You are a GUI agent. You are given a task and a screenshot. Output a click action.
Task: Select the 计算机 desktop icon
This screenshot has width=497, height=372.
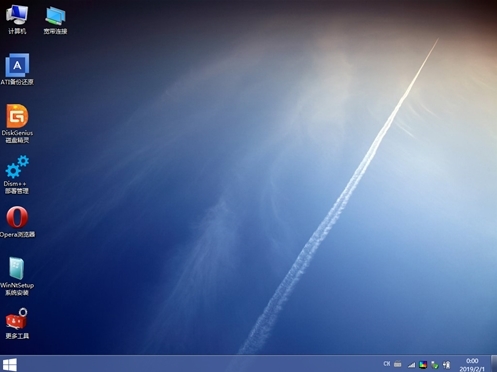(x=17, y=19)
